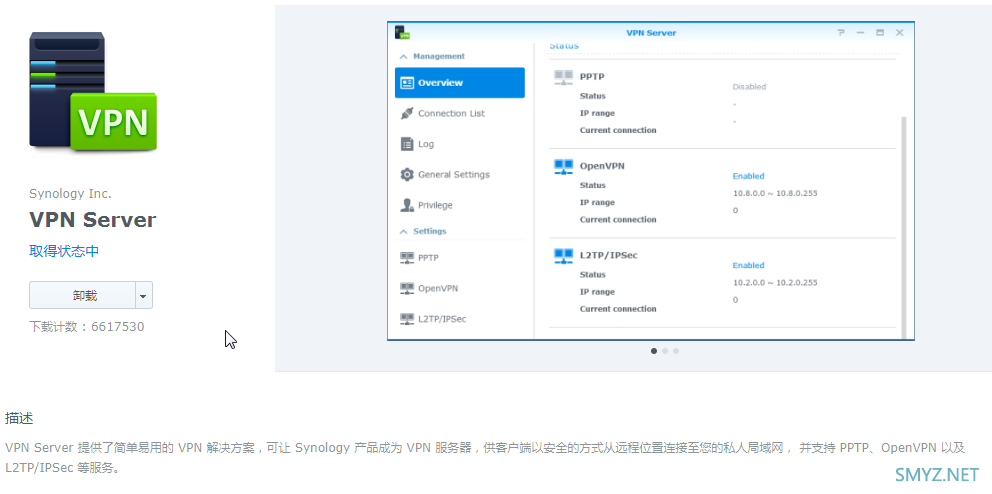Click the Overview icon in sidebar
The width and height of the screenshot is (992, 494).
pyautogui.click(x=407, y=83)
